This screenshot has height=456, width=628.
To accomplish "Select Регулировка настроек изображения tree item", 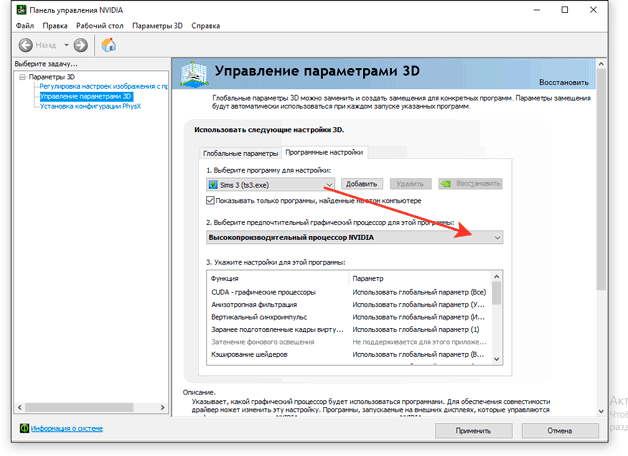I will [x=103, y=86].
